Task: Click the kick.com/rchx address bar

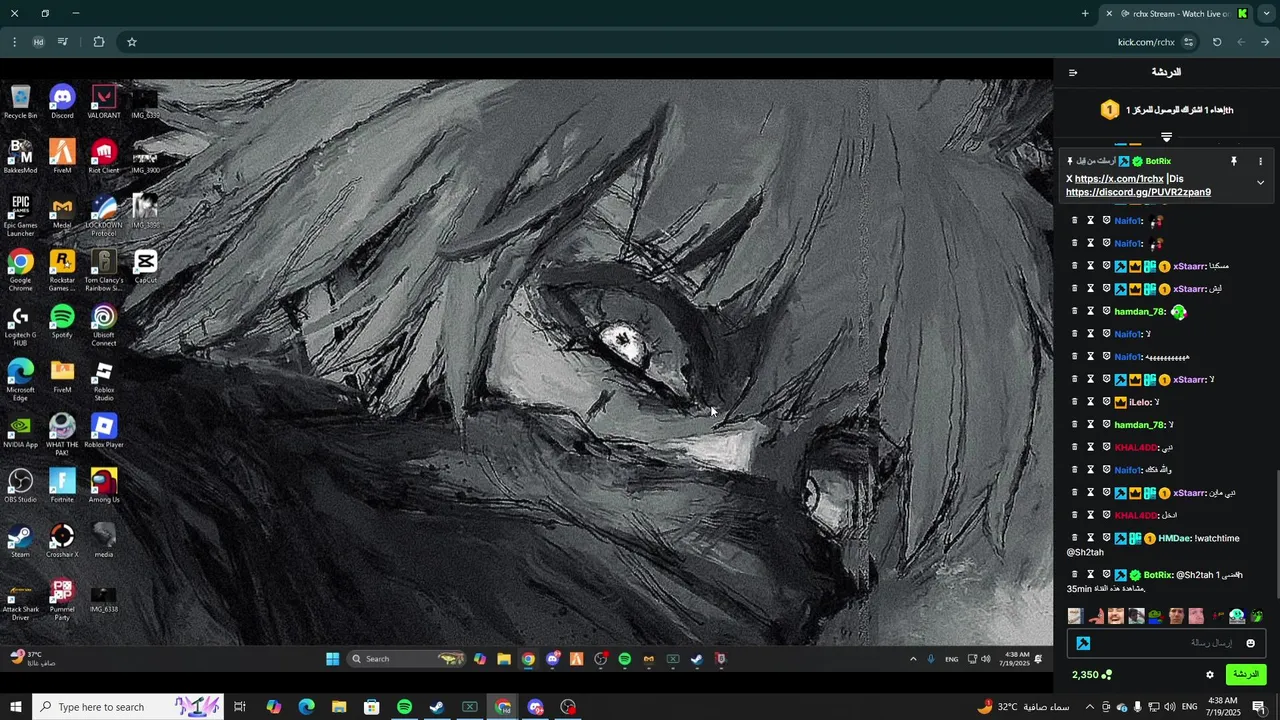Action: (1146, 42)
